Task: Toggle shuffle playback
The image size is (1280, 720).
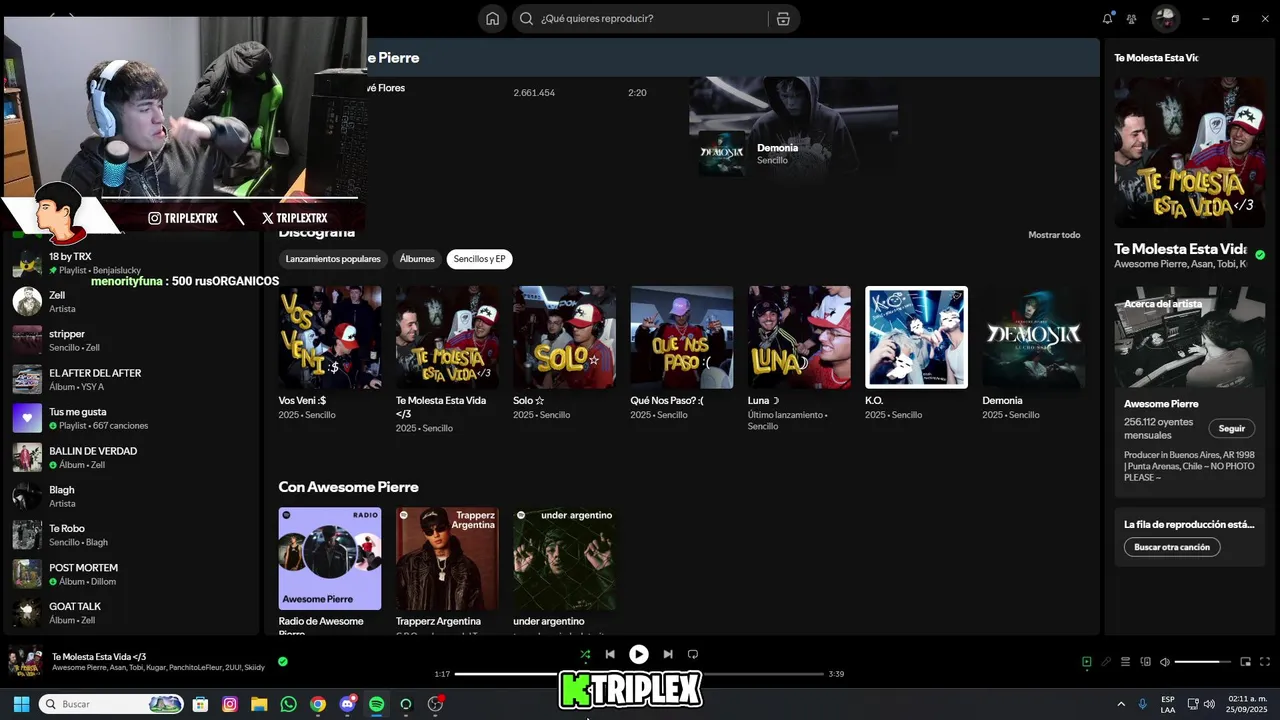Action: point(585,654)
